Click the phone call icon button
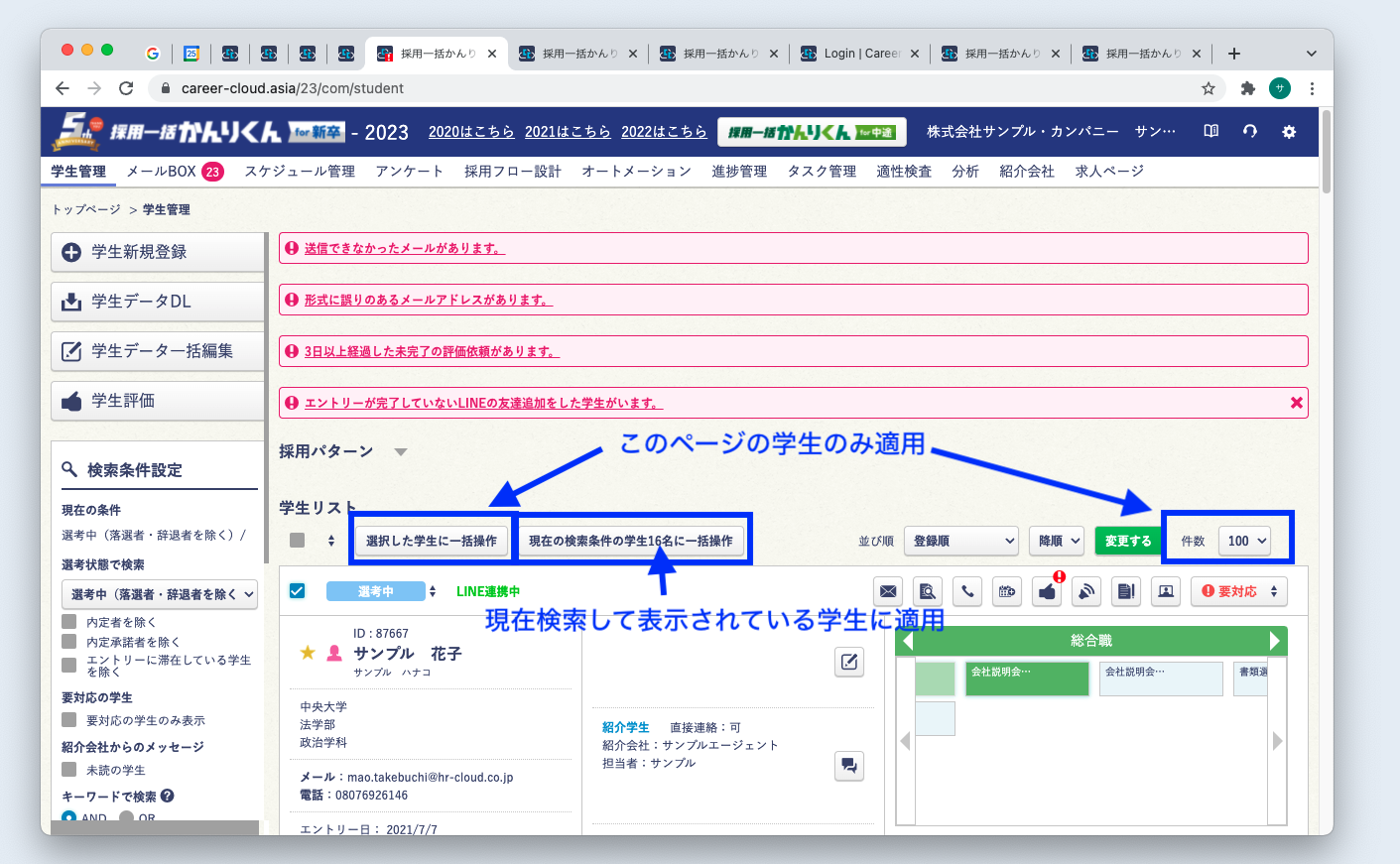1400x864 pixels. coord(967,591)
